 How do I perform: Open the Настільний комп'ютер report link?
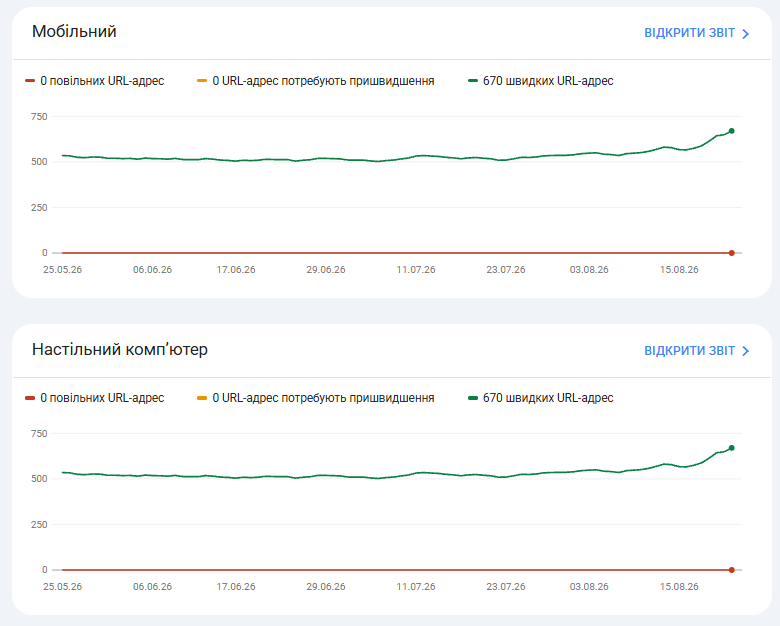click(x=696, y=350)
